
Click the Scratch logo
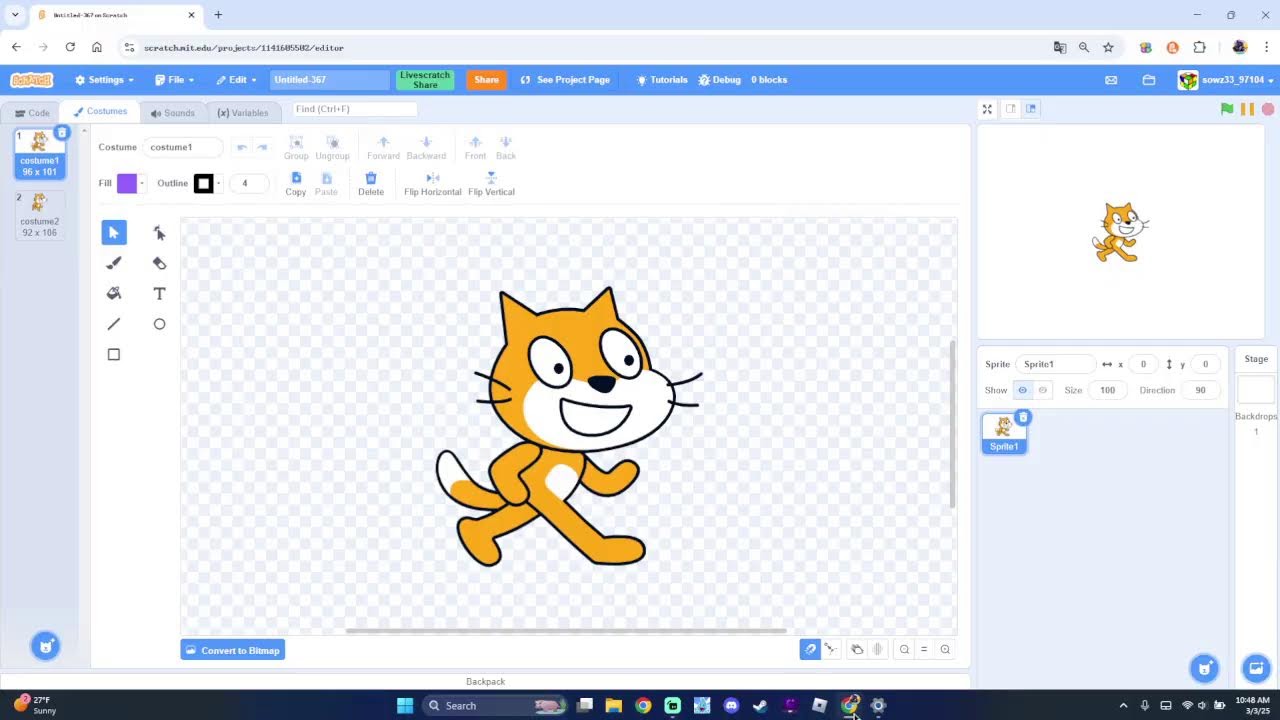(32, 80)
